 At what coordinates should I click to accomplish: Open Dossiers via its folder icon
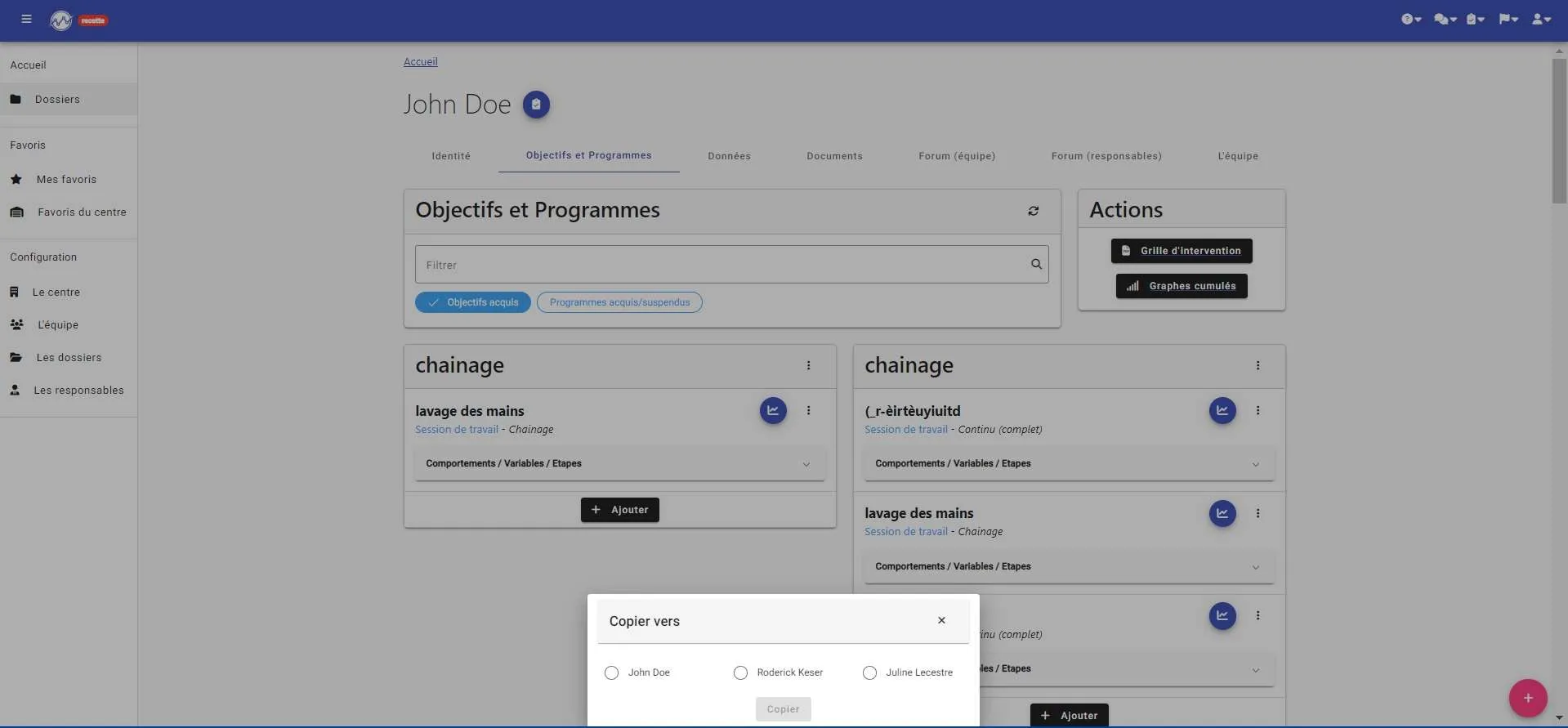(x=16, y=99)
